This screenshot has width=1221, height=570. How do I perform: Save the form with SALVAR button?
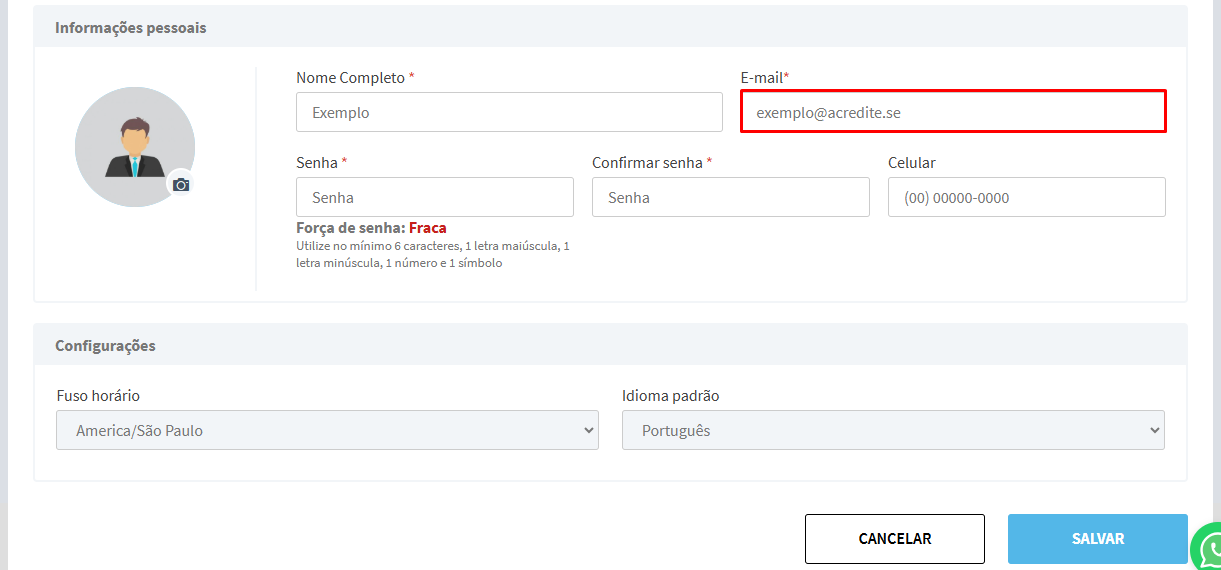click(1097, 539)
